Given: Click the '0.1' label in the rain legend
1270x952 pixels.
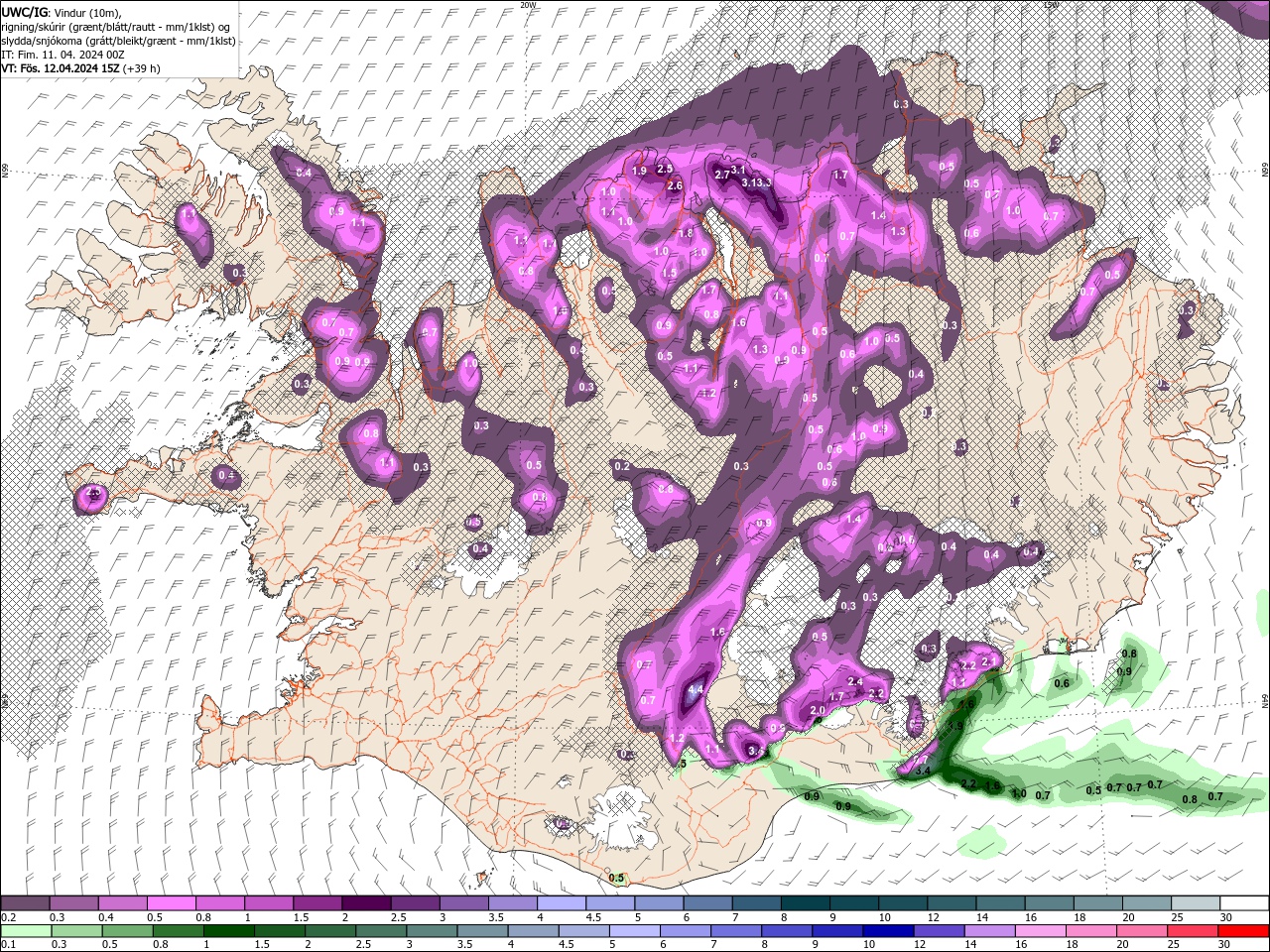Looking at the screenshot, I should 8,945.
